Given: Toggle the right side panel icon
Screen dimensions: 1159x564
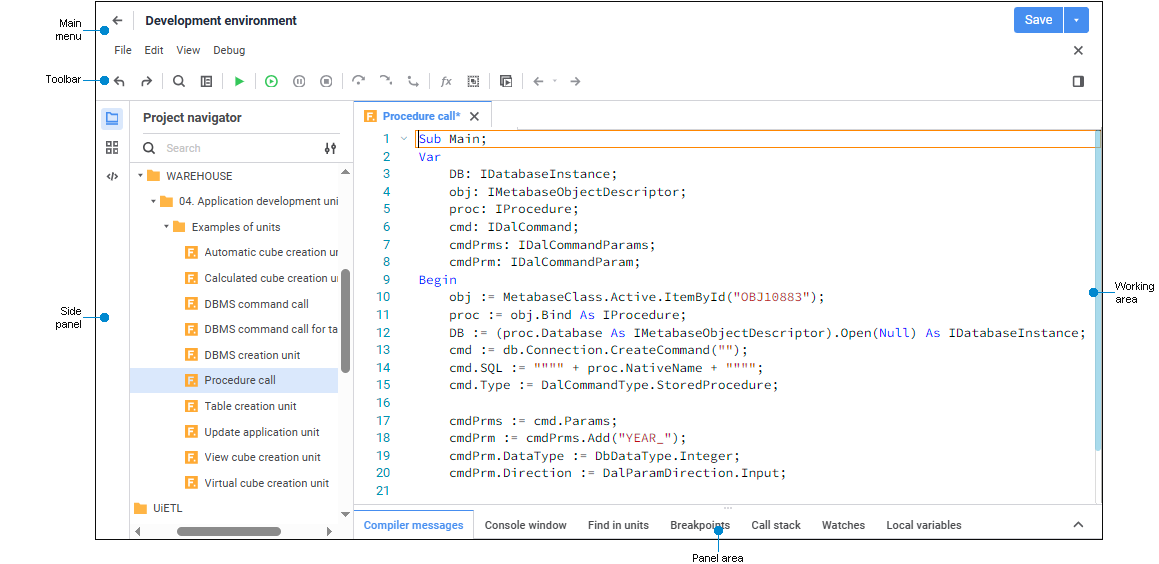Looking at the screenshot, I should tap(1078, 81).
